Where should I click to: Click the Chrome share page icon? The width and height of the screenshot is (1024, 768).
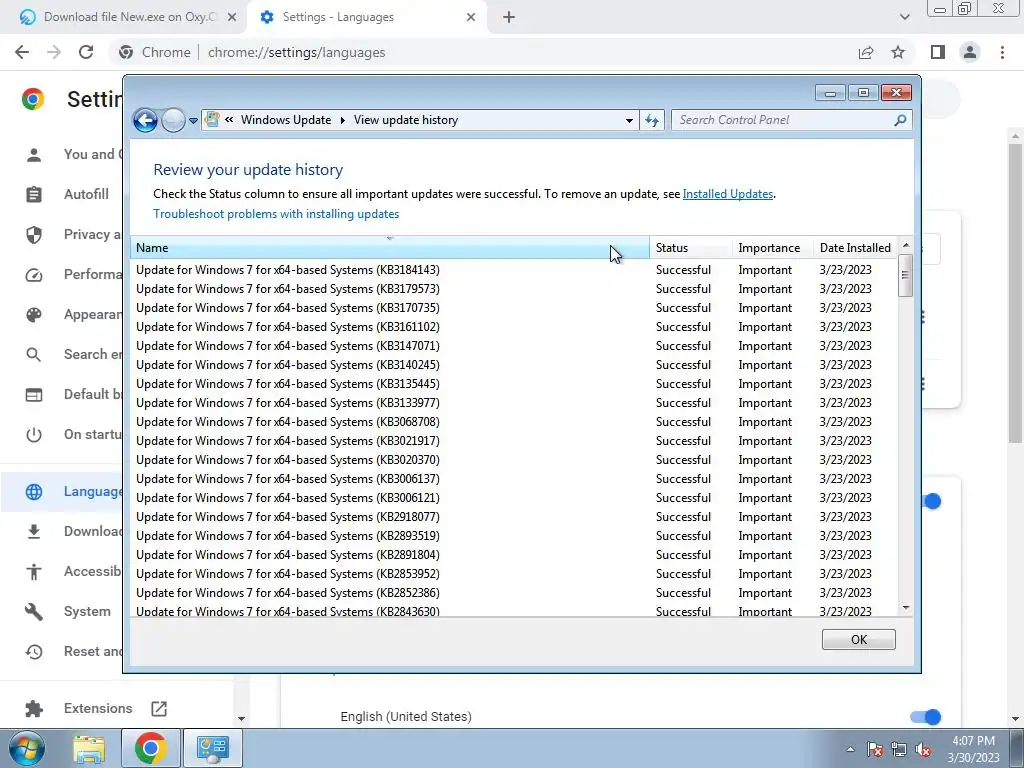[x=866, y=52]
